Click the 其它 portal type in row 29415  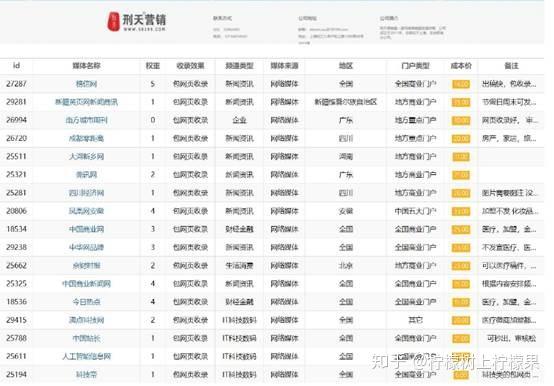coord(416,320)
